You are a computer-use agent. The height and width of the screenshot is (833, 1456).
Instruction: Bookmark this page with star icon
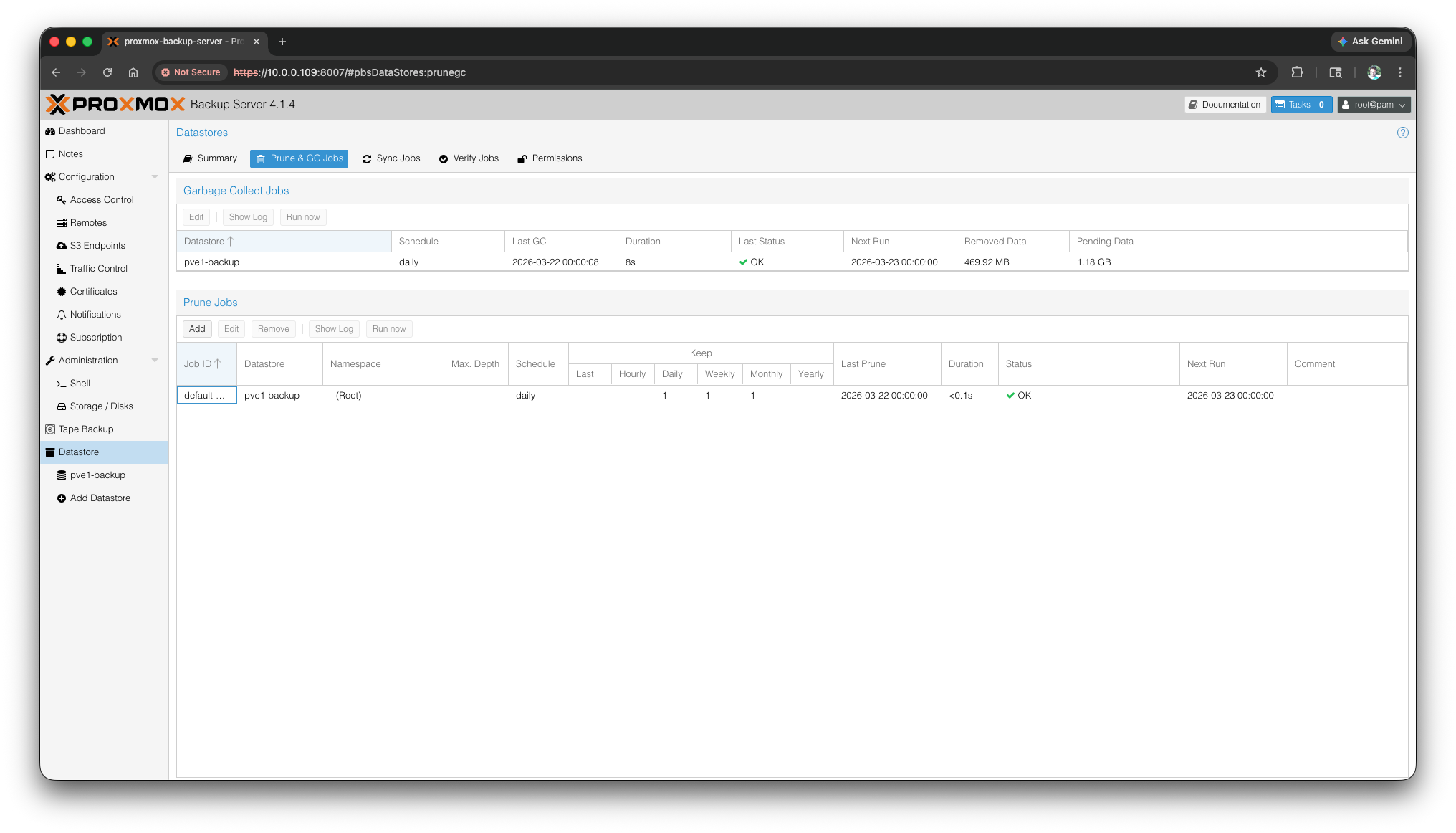pyautogui.click(x=1260, y=72)
